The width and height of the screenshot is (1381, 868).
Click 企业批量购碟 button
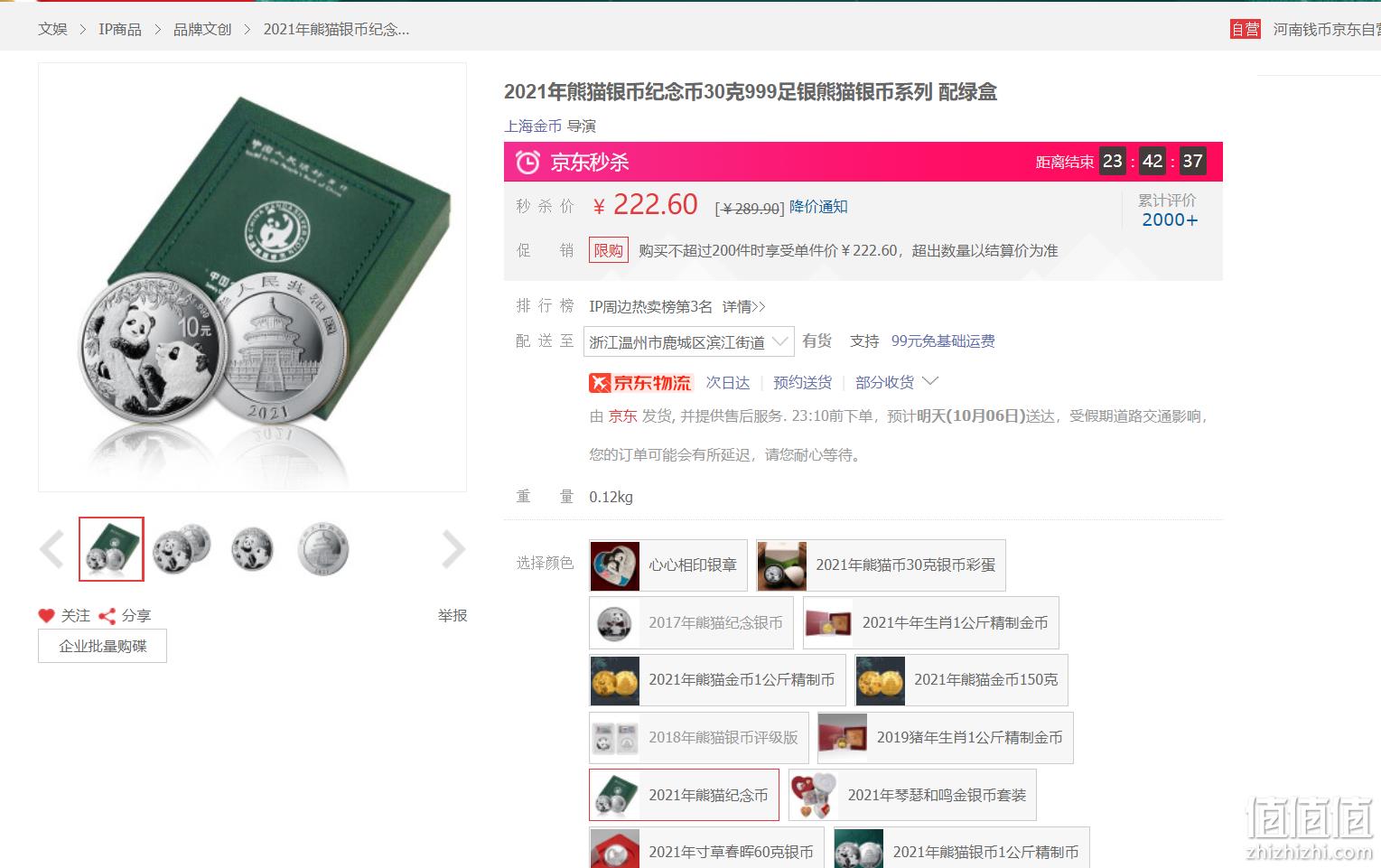click(102, 647)
